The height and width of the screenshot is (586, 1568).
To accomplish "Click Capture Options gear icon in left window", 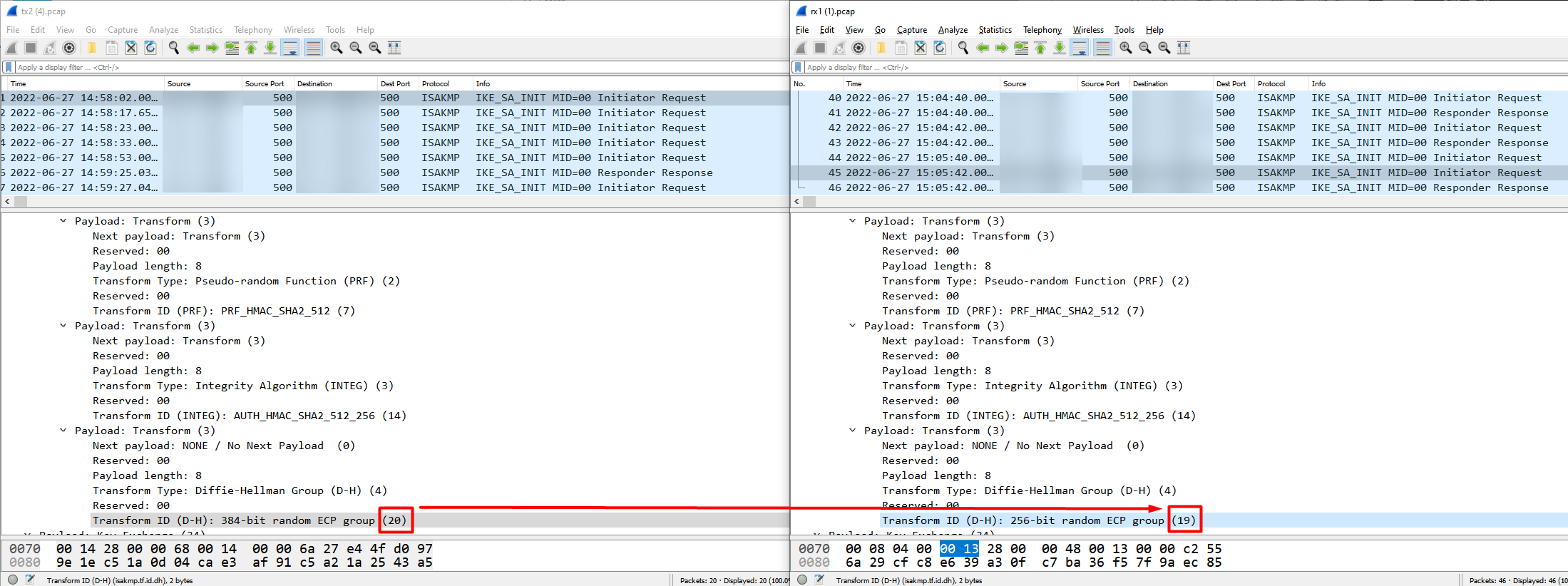I will [69, 48].
